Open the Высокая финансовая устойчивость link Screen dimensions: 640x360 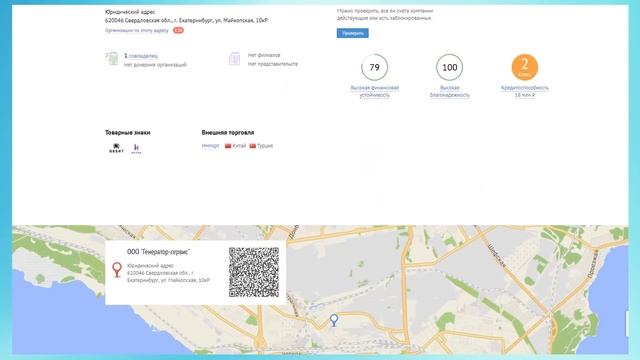[374, 91]
